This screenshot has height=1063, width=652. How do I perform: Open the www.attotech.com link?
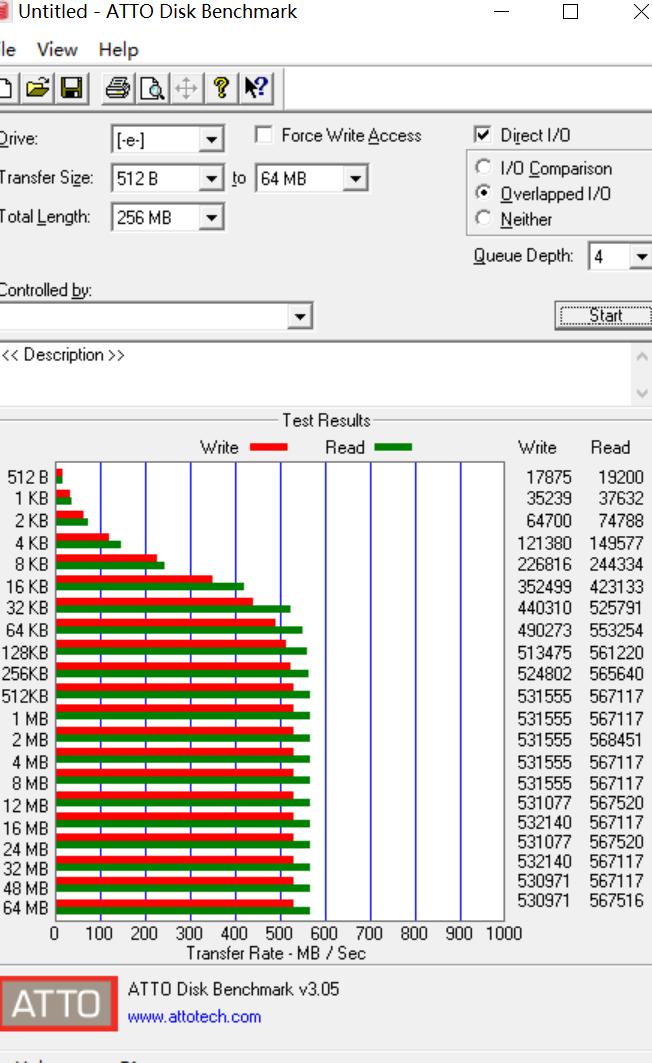(x=194, y=1016)
